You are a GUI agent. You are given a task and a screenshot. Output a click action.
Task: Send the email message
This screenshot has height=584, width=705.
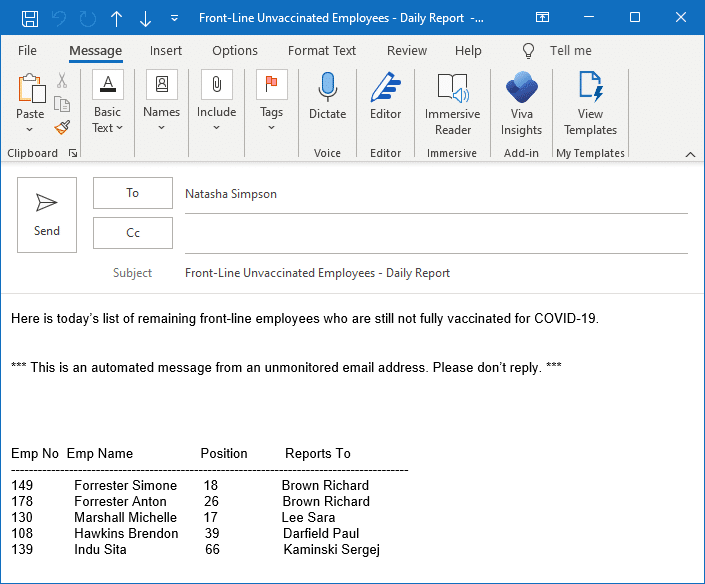47,215
